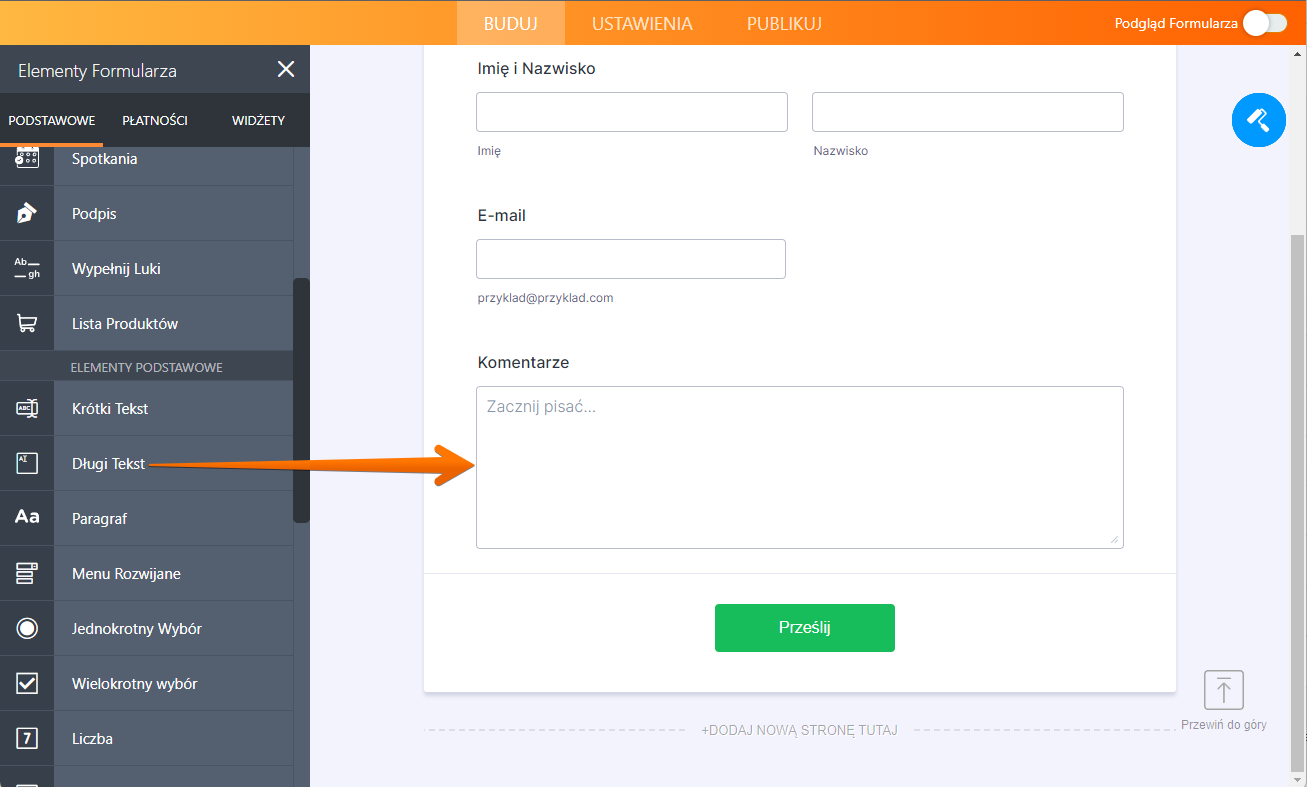The width and height of the screenshot is (1307, 787).
Task: Click the Komentarze text area
Action: (799, 467)
